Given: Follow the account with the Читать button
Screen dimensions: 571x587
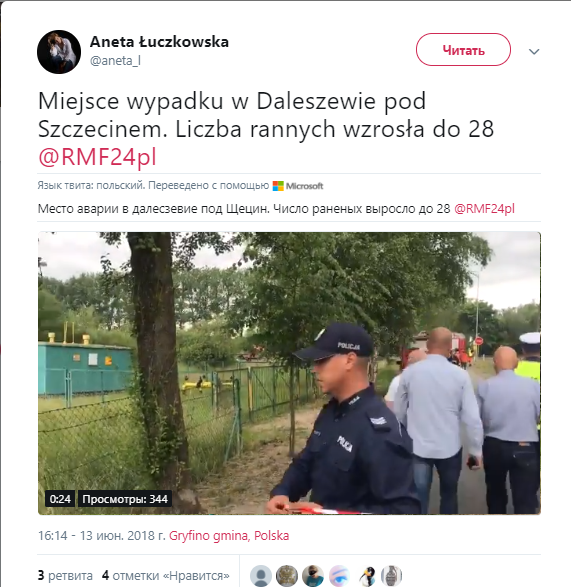Looking at the screenshot, I should [463, 50].
